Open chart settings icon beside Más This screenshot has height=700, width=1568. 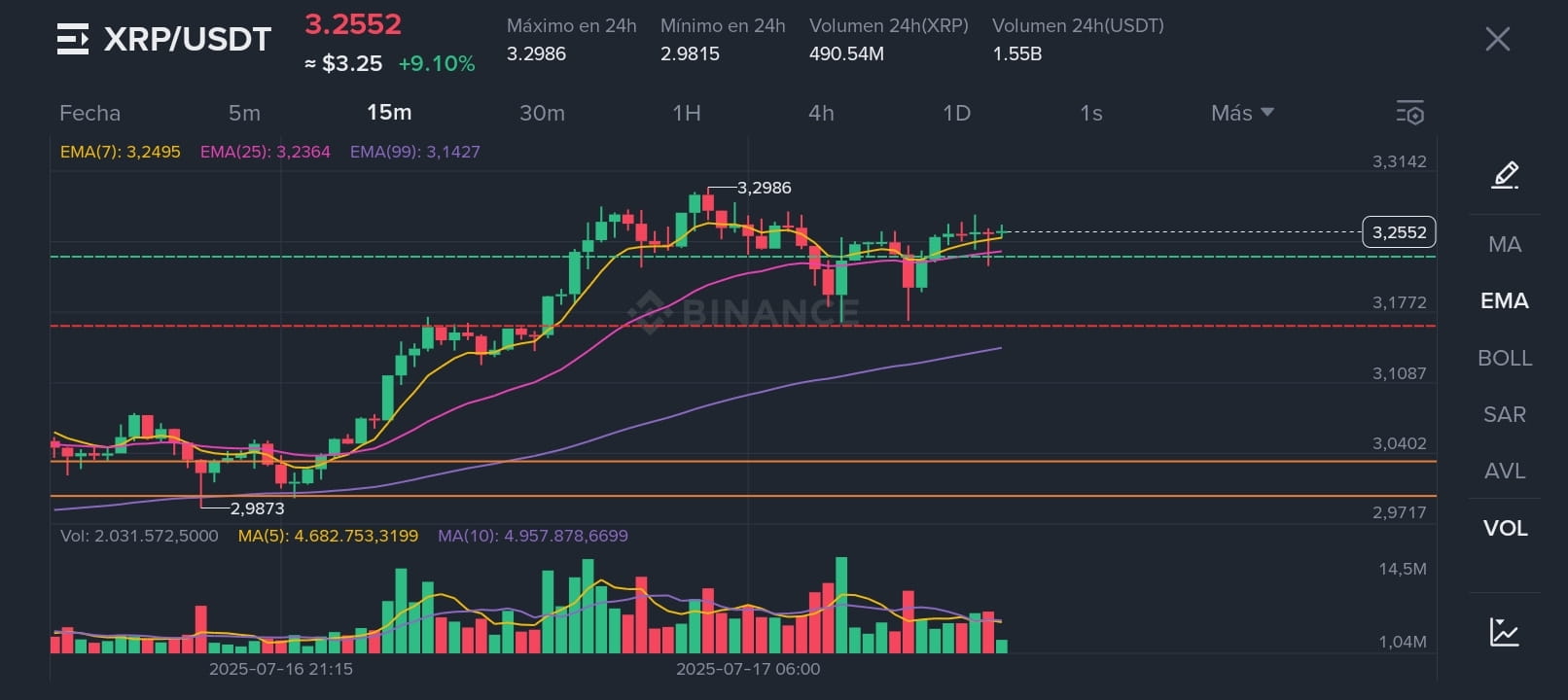(1410, 113)
